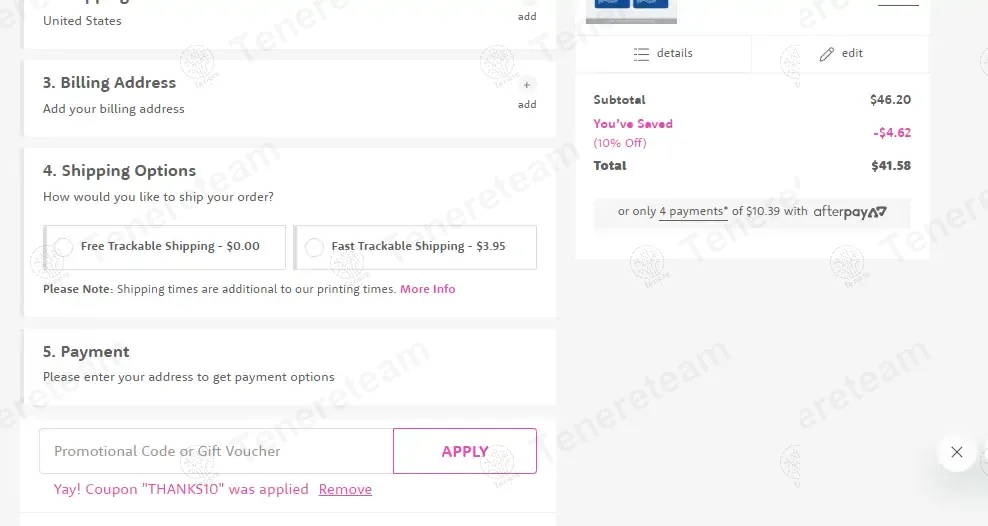The width and height of the screenshot is (988, 526).
Task: Select Free Trackable Shipping - $0.00 option
Action: [64, 247]
